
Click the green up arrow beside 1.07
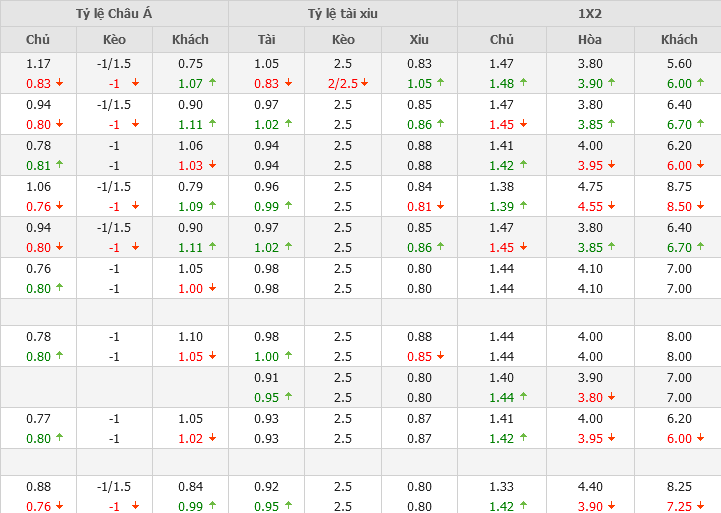[212, 83]
